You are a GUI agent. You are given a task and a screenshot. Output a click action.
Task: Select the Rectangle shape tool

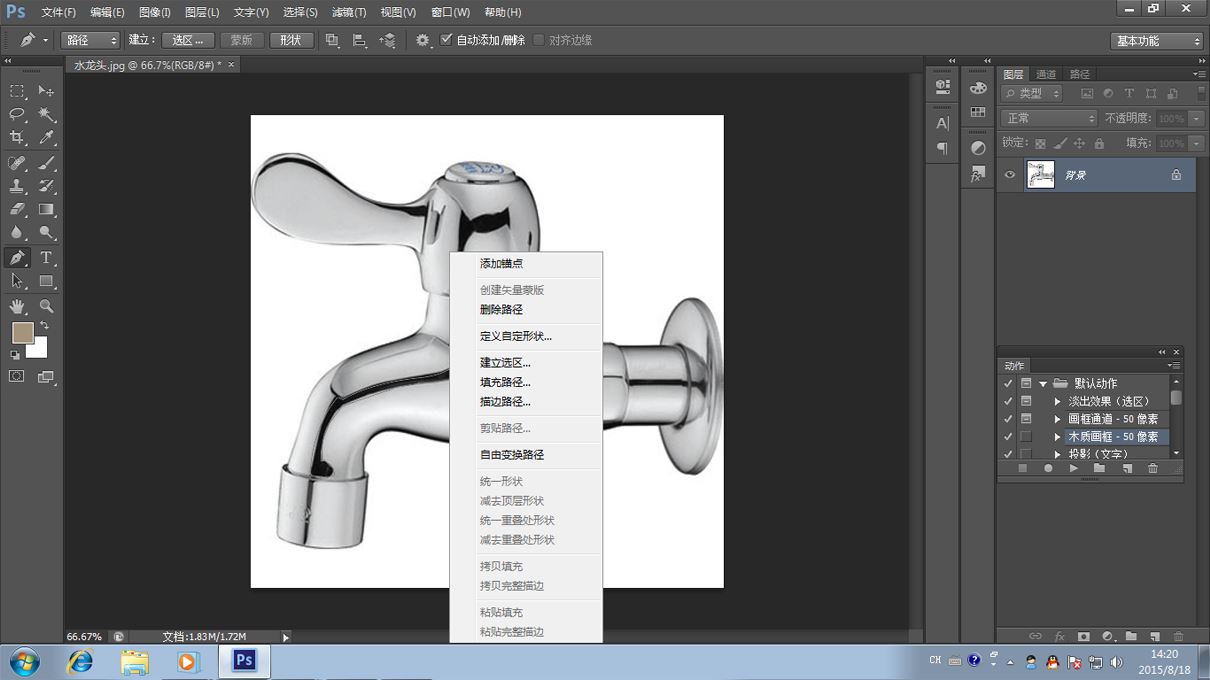coord(46,282)
